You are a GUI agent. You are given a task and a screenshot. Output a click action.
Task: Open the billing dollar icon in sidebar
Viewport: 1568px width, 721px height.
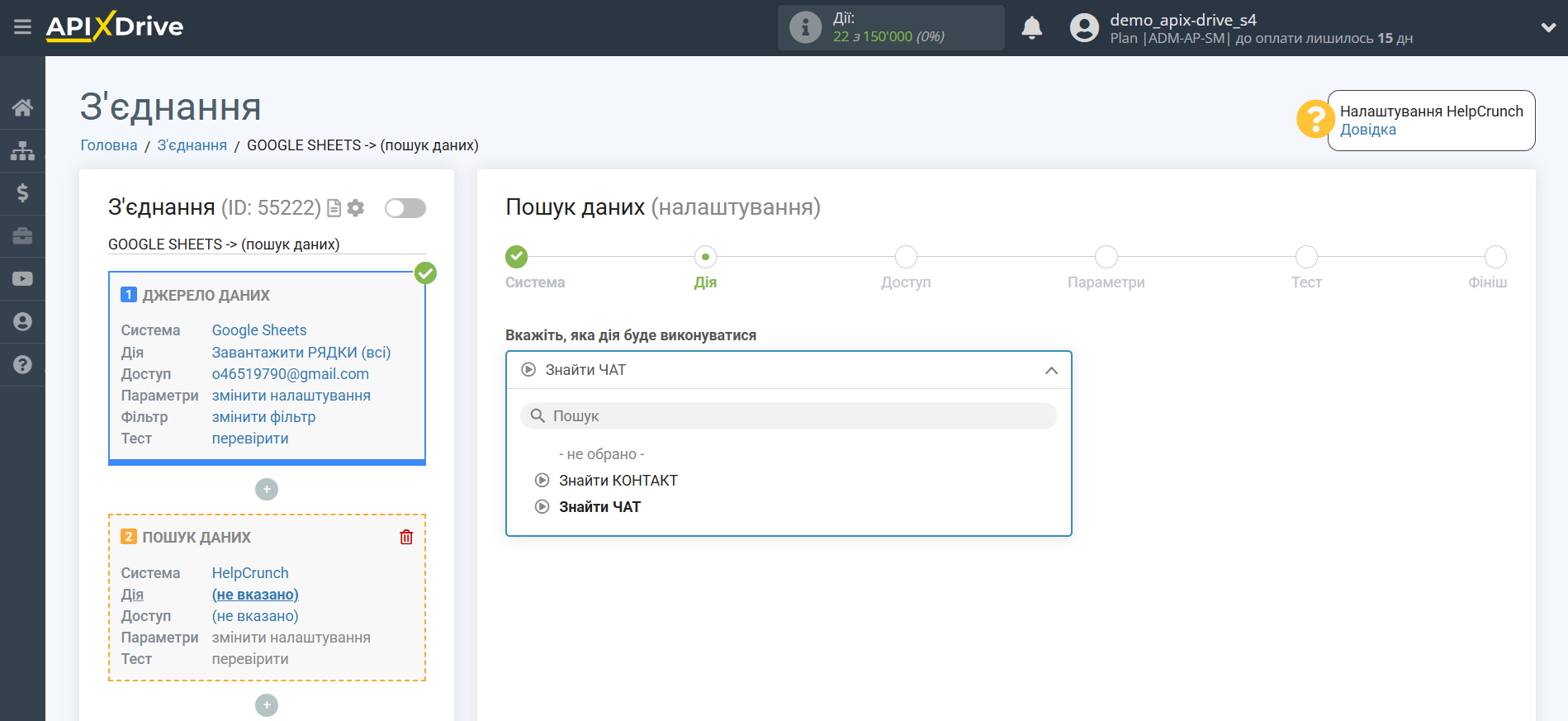tap(22, 193)
